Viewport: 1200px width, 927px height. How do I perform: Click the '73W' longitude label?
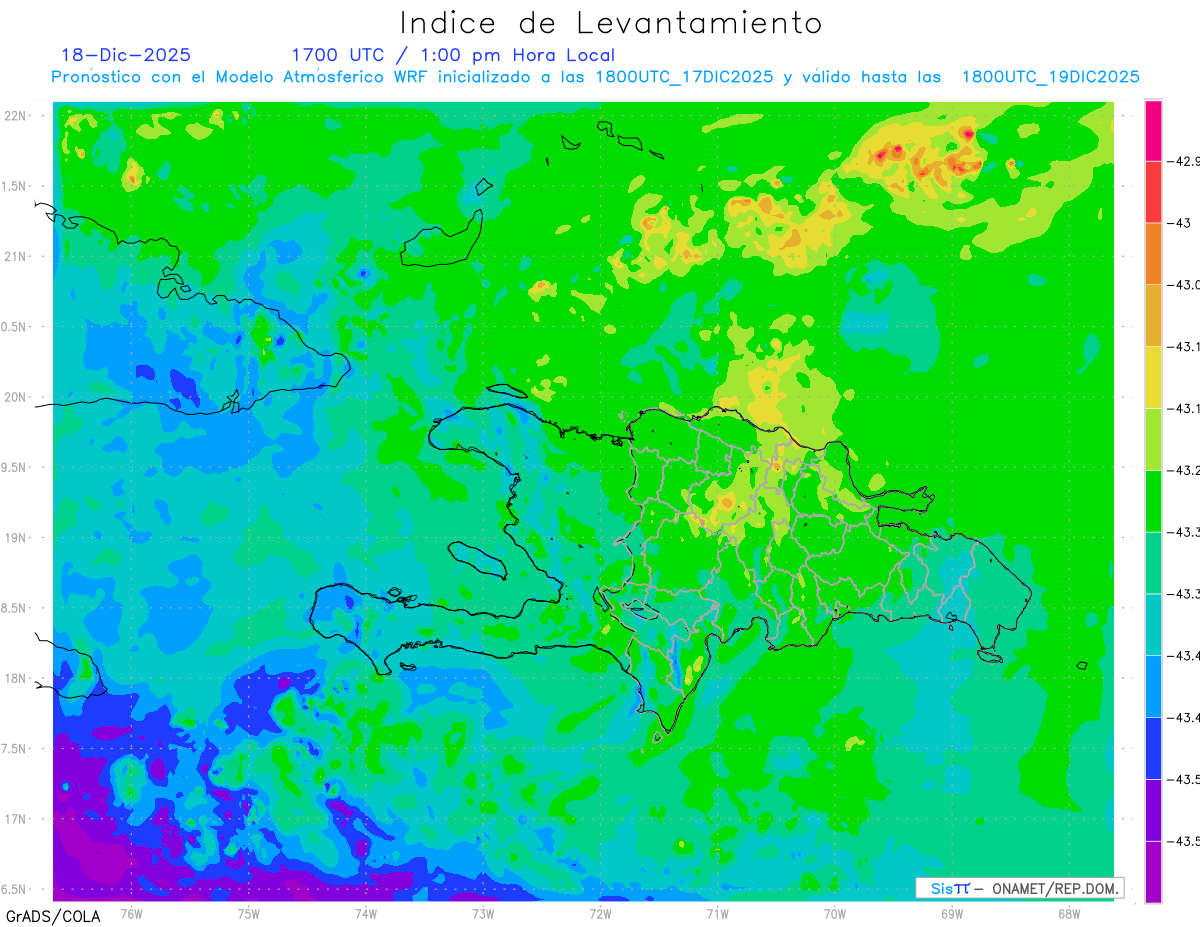[483, 914]
